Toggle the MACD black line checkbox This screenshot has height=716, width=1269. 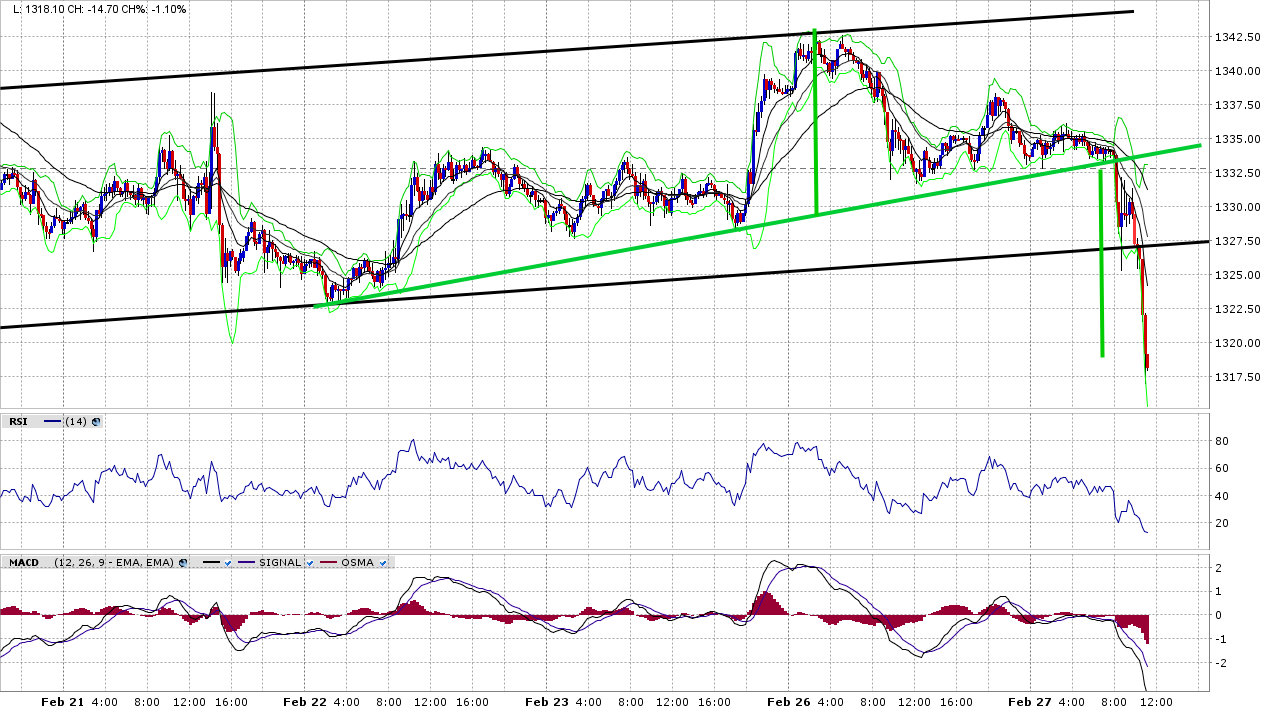pyautogui.click(x=228, y=563)
